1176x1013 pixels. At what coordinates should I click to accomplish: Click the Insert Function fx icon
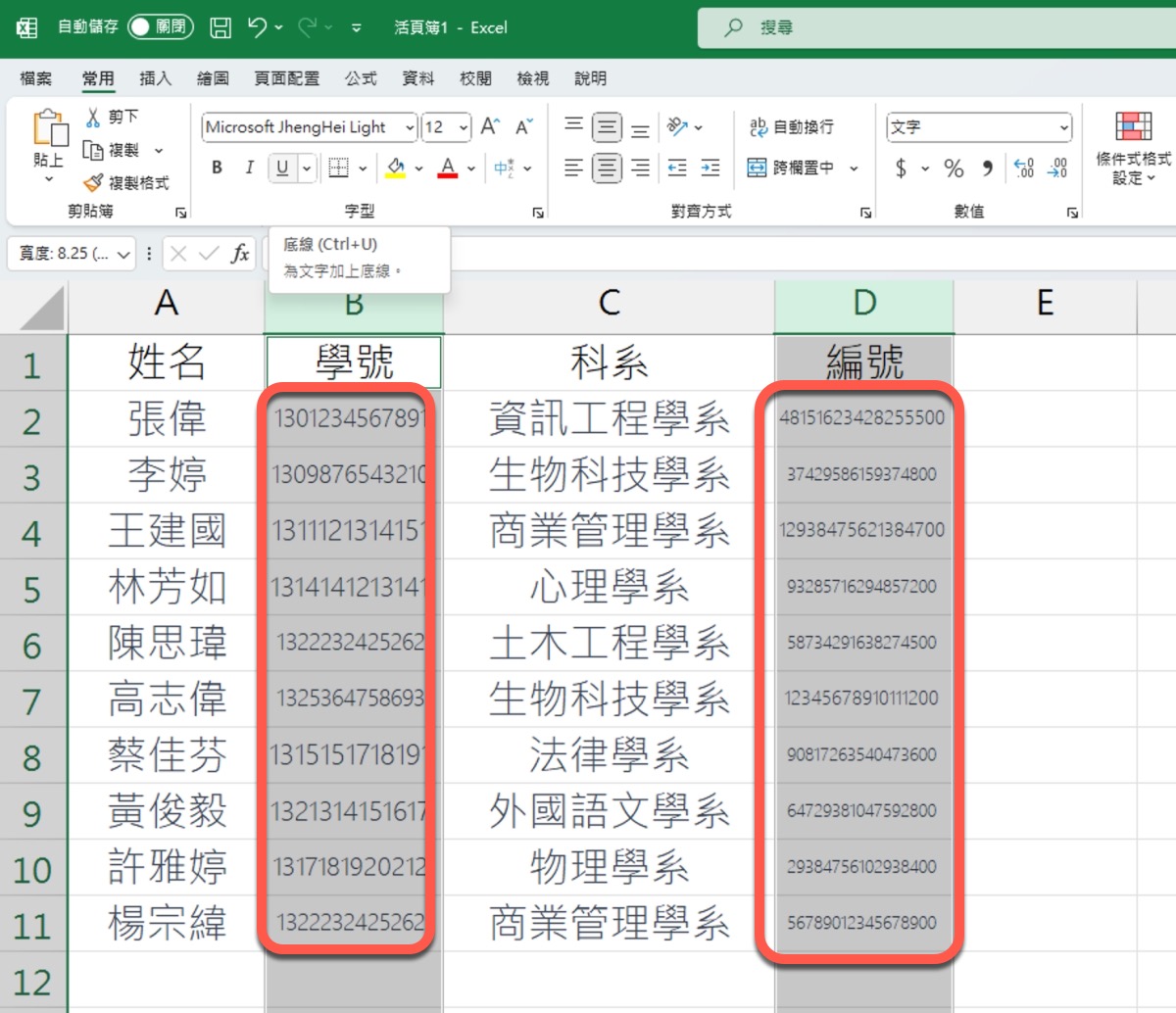click(x=240, y=254)
